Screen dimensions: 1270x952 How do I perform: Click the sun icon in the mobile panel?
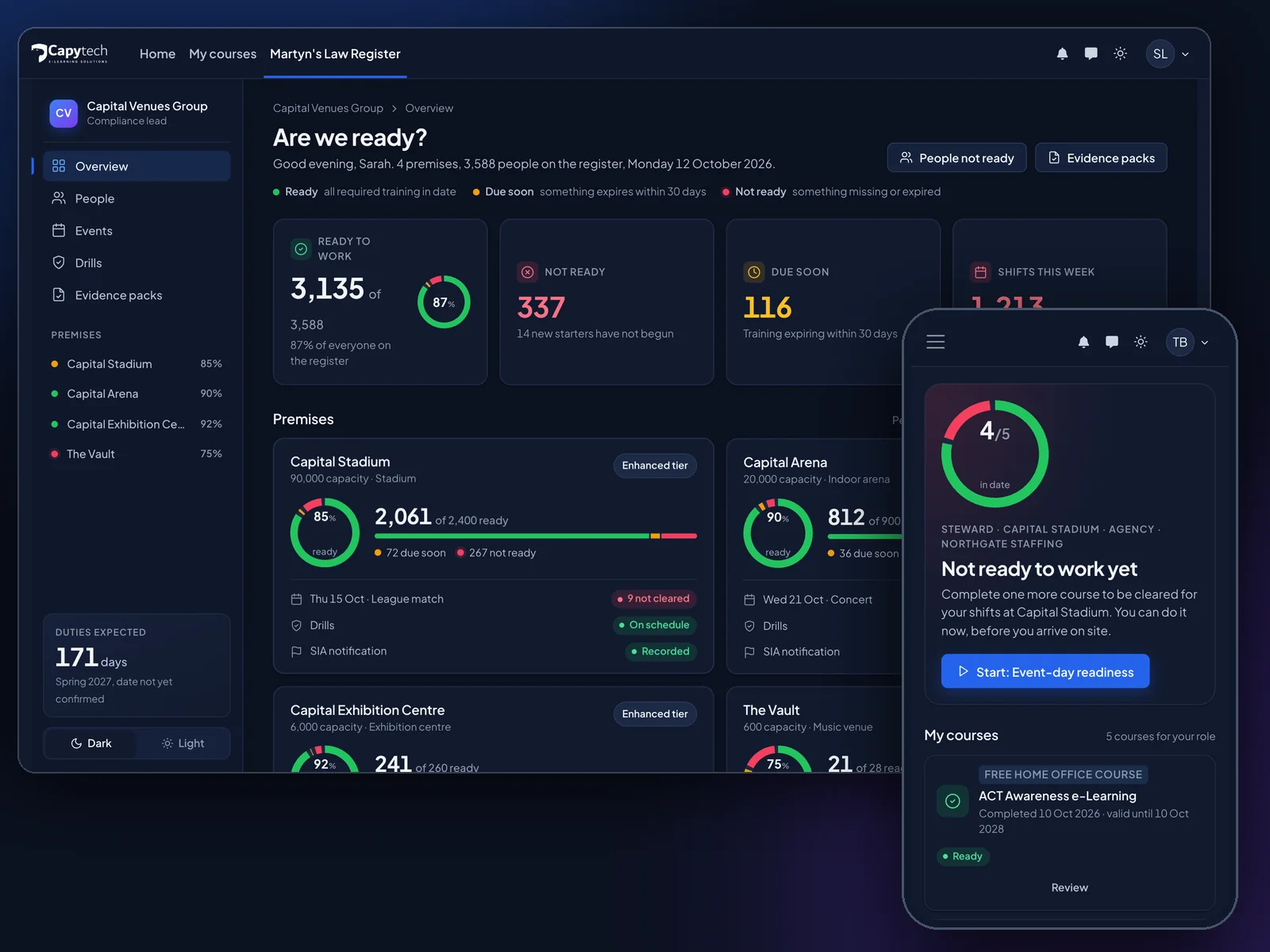tap(1141, 342)
